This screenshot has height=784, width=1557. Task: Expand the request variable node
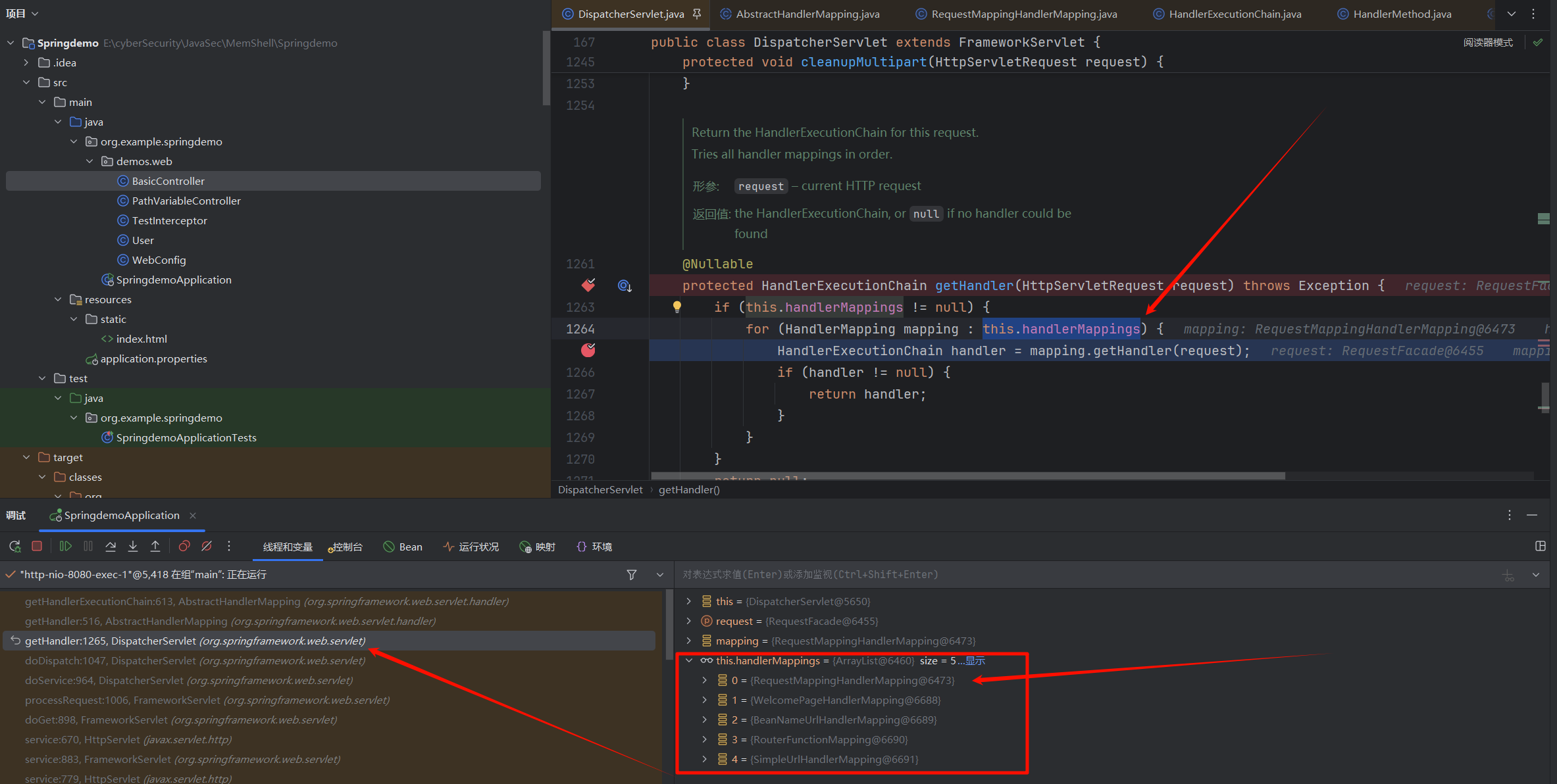tap(689, 621)
